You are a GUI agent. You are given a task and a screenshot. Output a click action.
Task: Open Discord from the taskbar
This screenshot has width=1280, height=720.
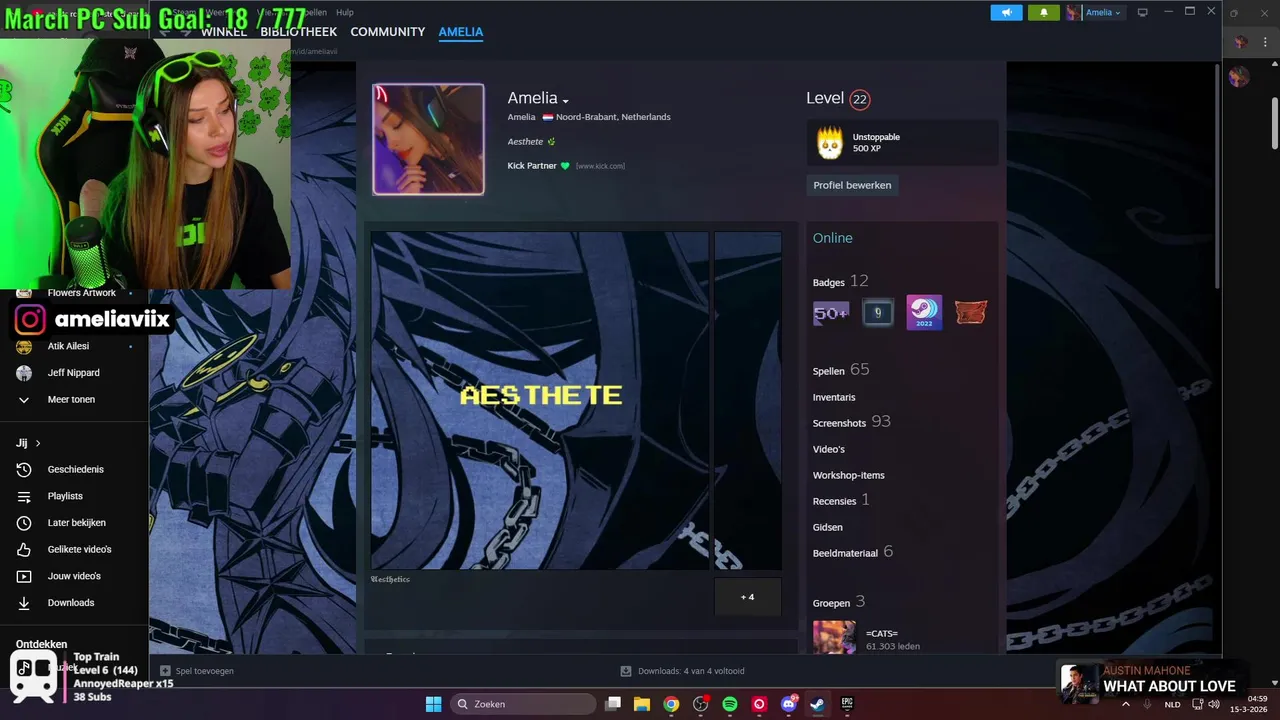[788, 704]
